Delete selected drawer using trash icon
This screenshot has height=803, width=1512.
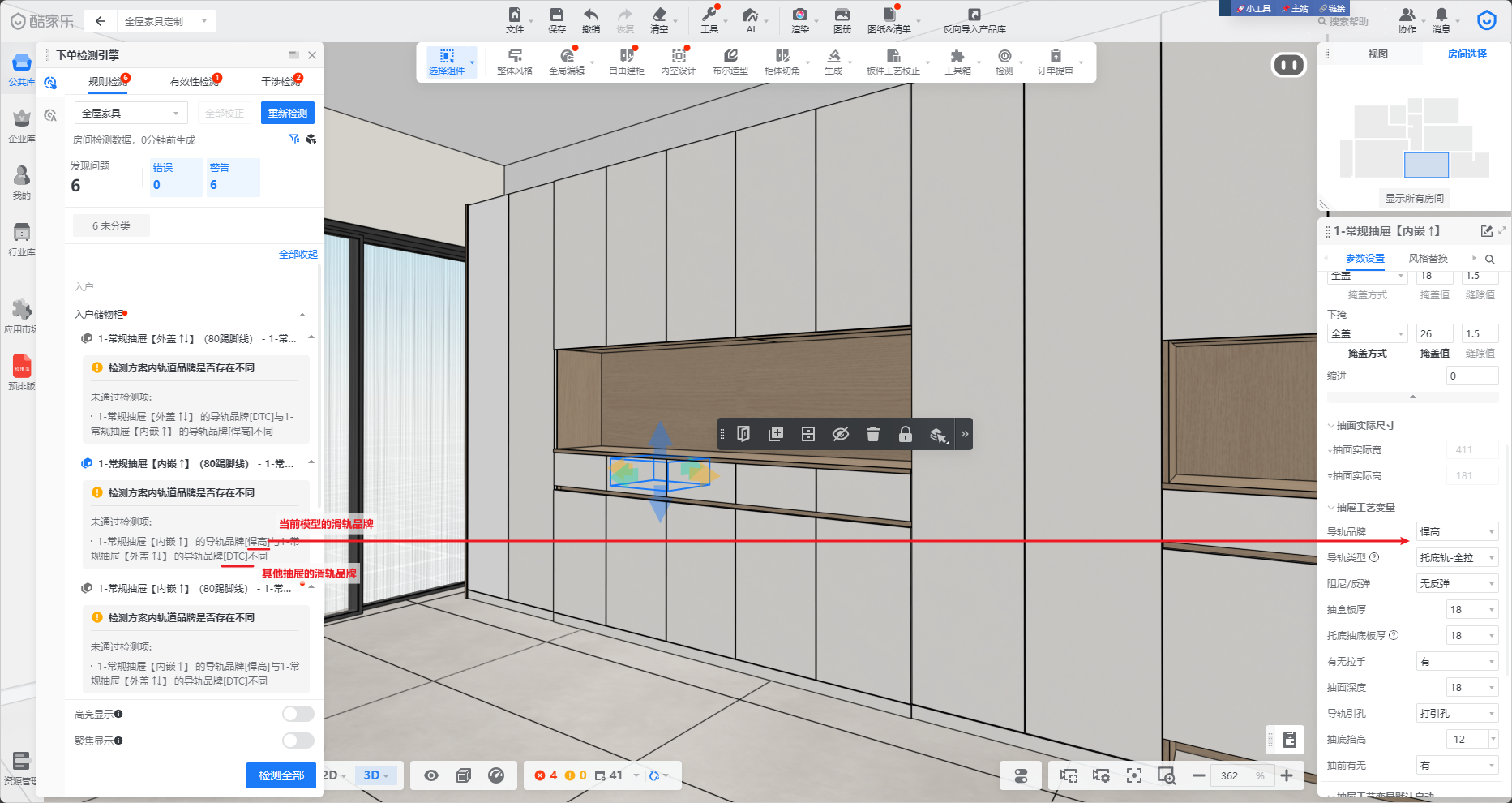click(872, 434)
